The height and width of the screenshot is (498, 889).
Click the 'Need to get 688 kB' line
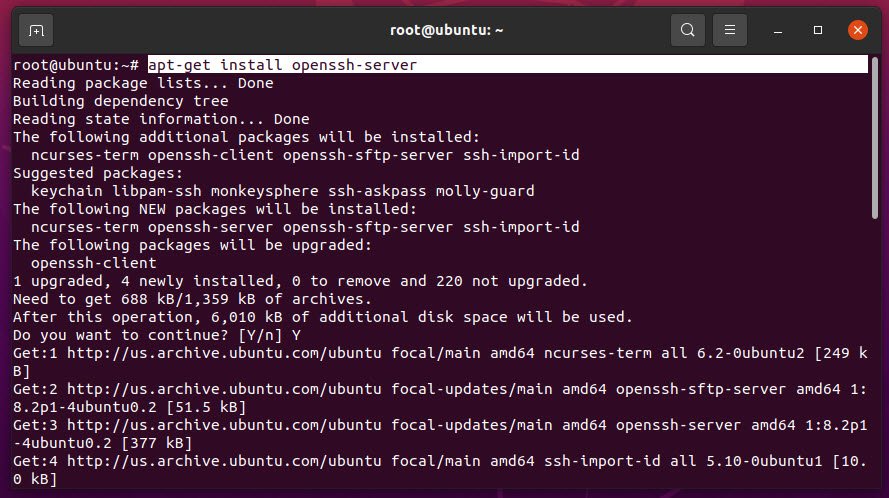(193, 299)
